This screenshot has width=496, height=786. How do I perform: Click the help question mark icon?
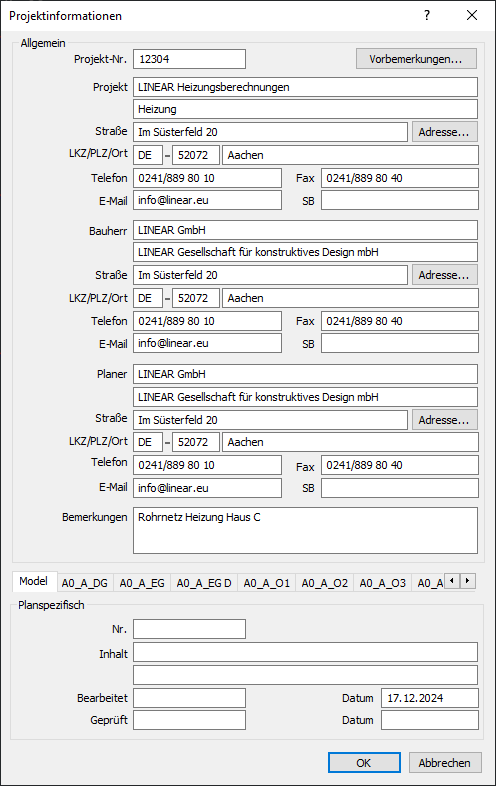(x=427, y=15)
